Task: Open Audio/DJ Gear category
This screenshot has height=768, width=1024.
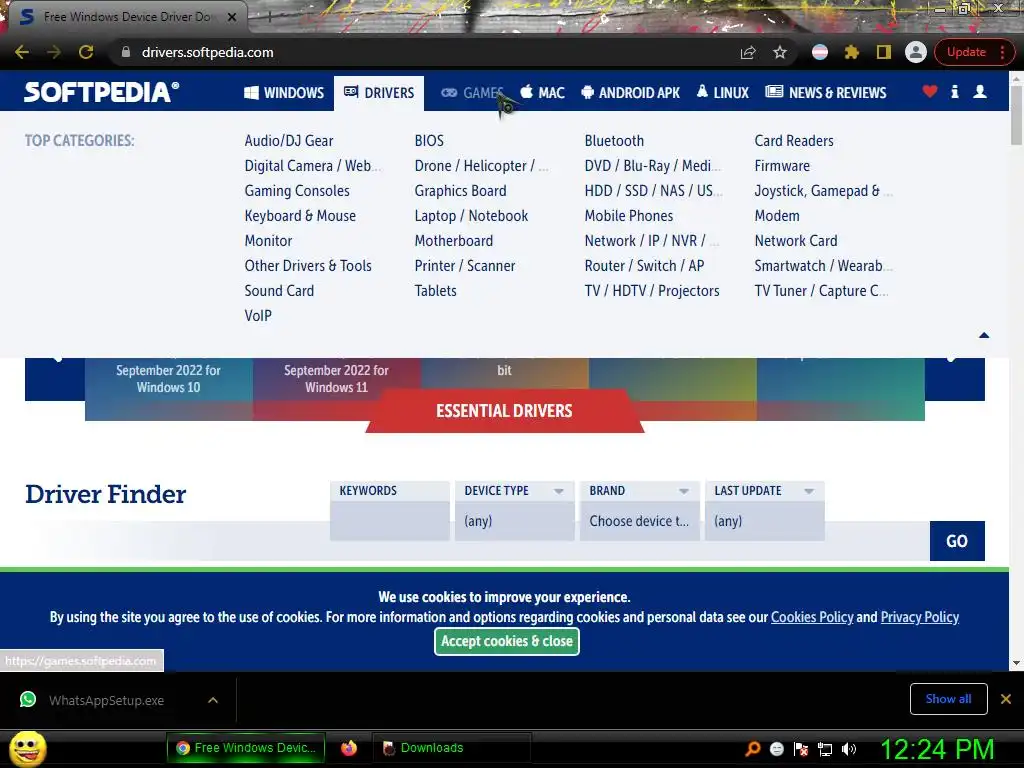Action: click(289, 140)
